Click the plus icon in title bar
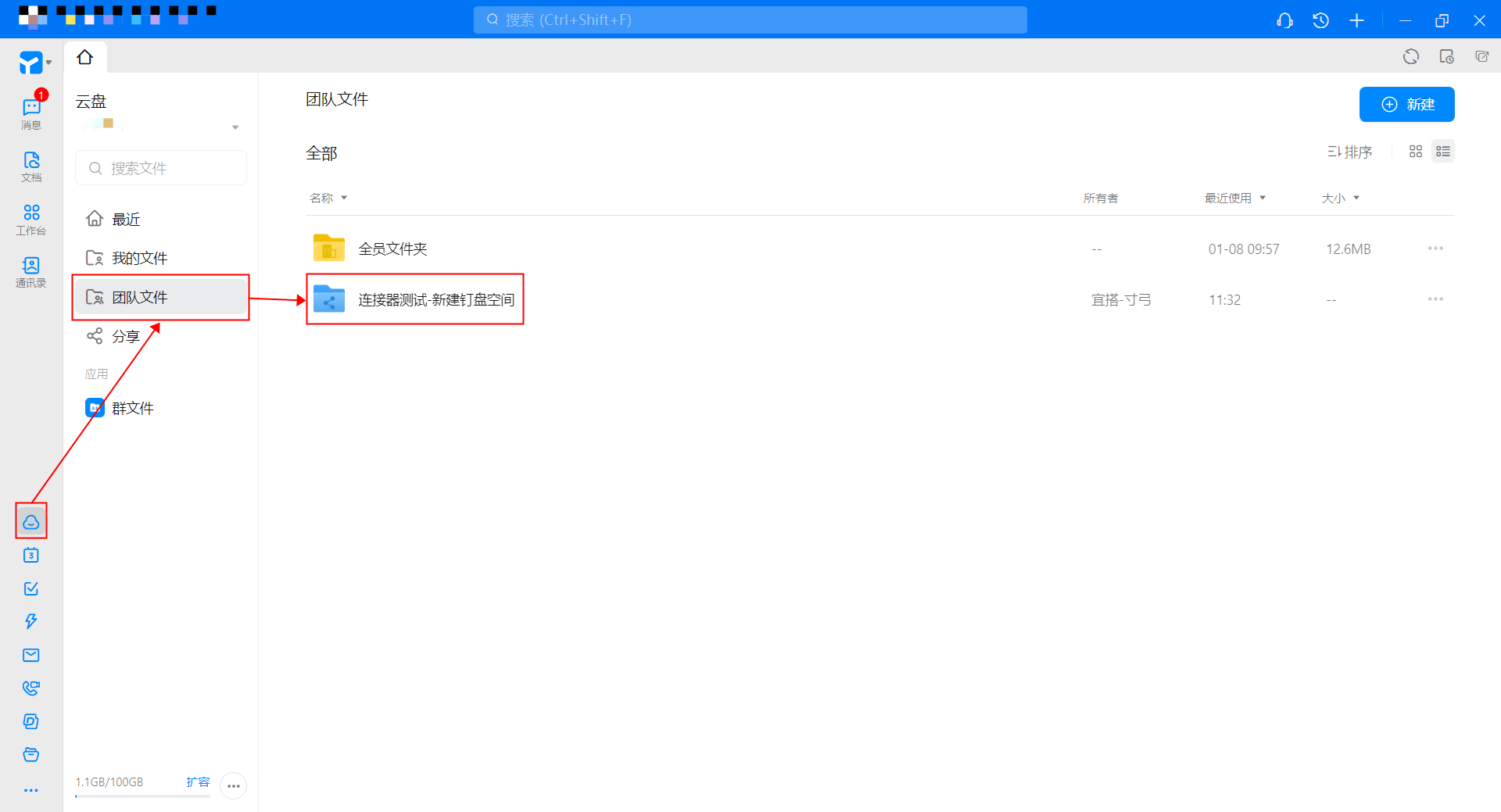This screenshot has width=1501, height=812. pos(1357,20)
